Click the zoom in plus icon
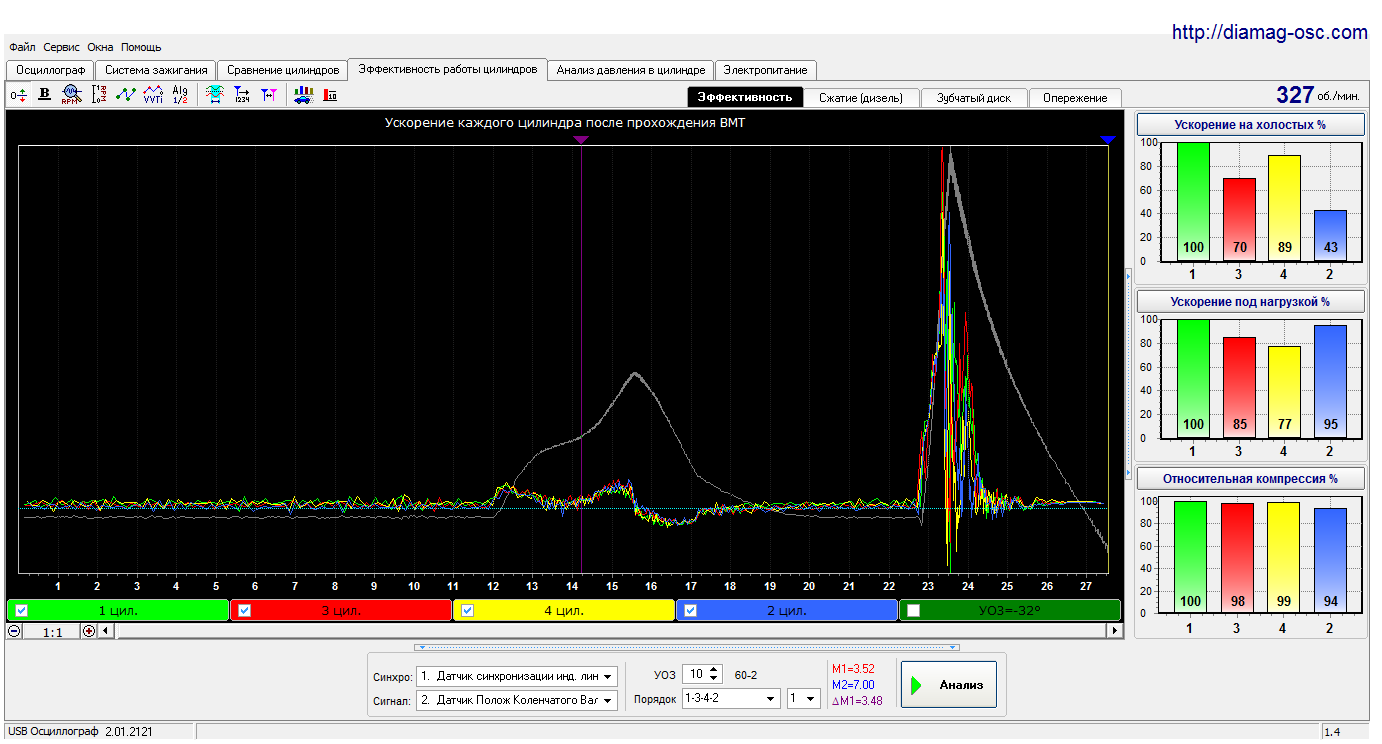The image size is (1382, 744). click(x=89, y=631)
